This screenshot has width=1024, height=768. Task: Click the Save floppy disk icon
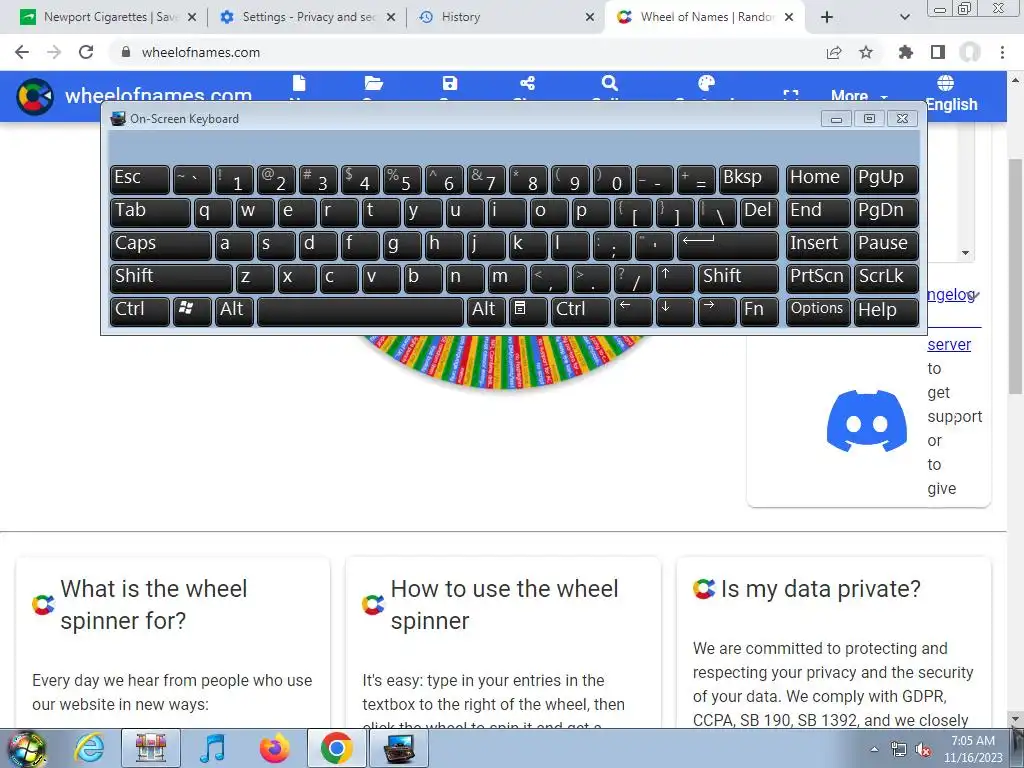450,84
